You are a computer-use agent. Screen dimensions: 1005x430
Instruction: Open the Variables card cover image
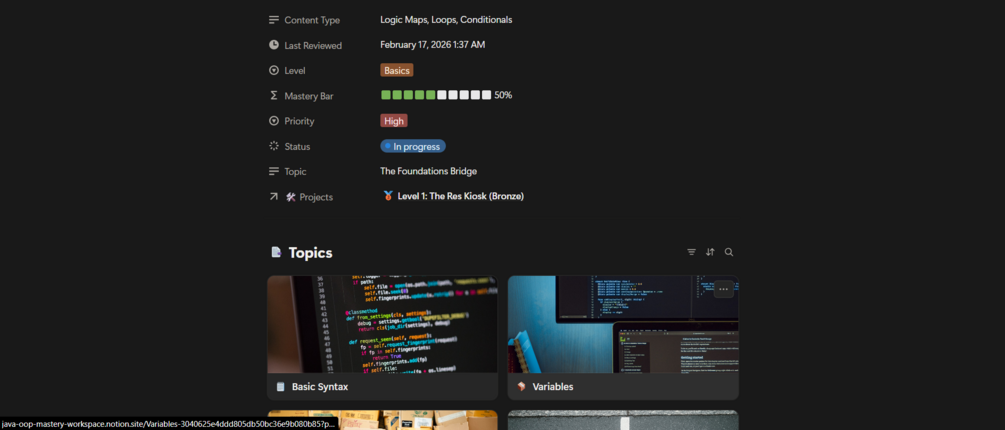coord(623,324)
